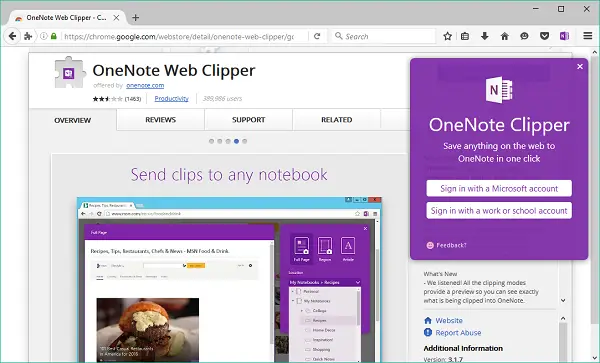Screen dimensions: 600x363
Task: Select the last carousel dot
Action: [245, 141]
